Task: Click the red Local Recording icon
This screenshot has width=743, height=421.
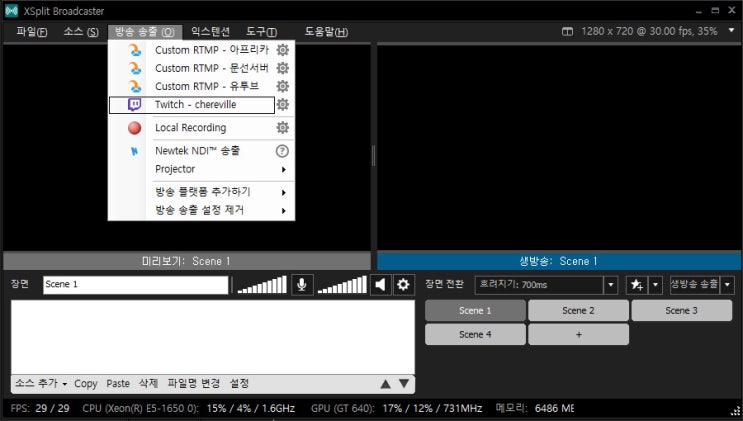Action: (135, 128)
